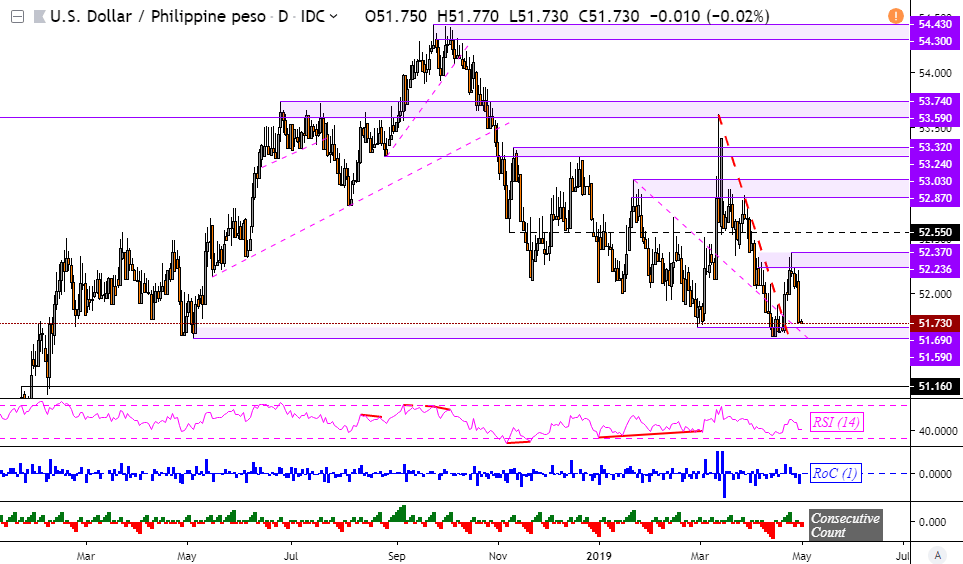Select the Consecutive Count indicator label

(x=845, y=525)
